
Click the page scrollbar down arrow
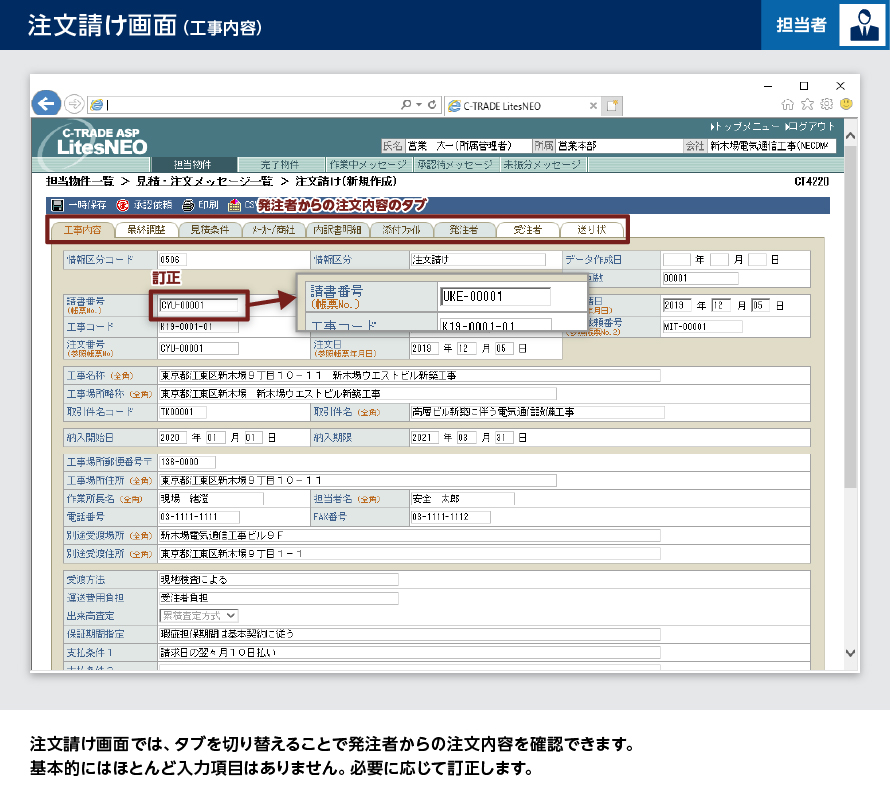[x=850, y=653]
